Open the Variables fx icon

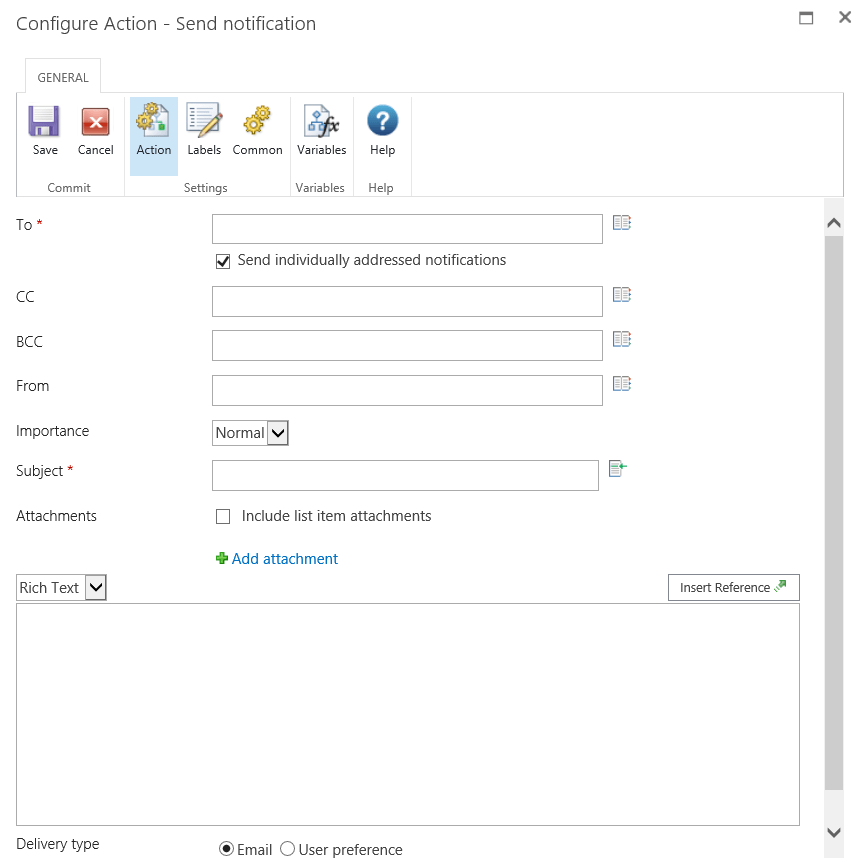coord(322,121)
